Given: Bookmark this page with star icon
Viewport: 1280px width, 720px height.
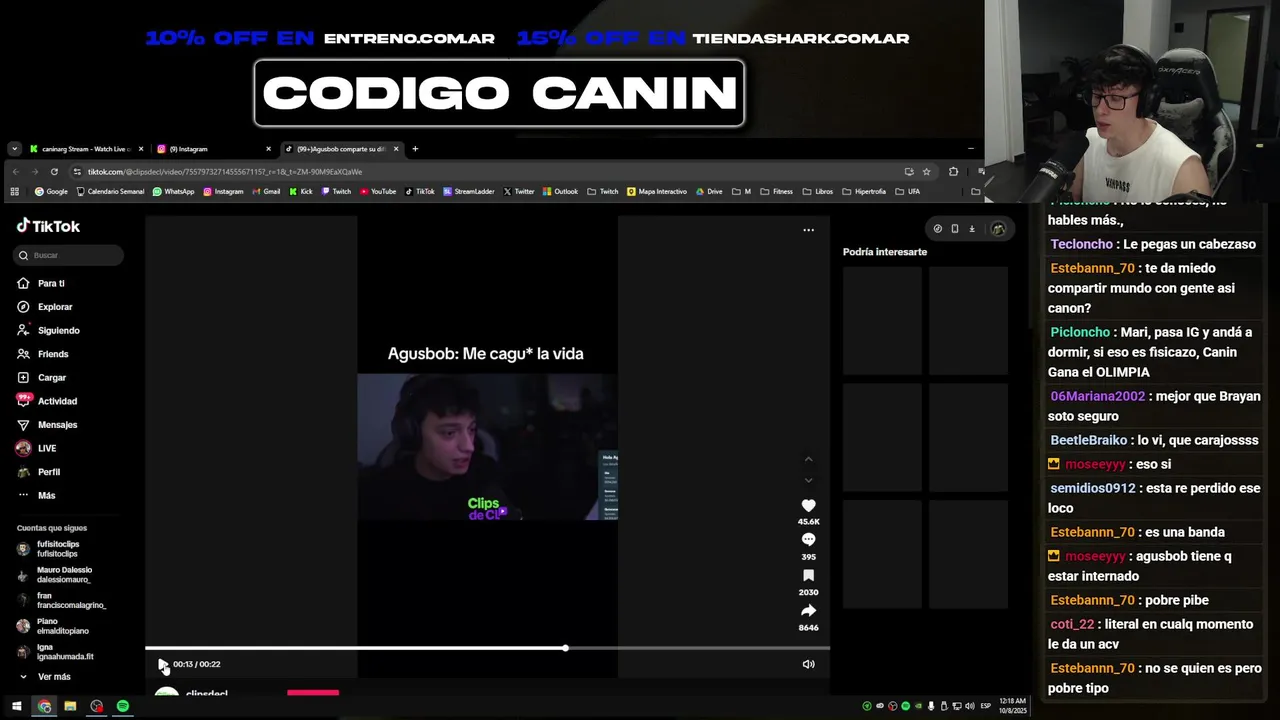Looking at the screenshot, I should 926,172.
